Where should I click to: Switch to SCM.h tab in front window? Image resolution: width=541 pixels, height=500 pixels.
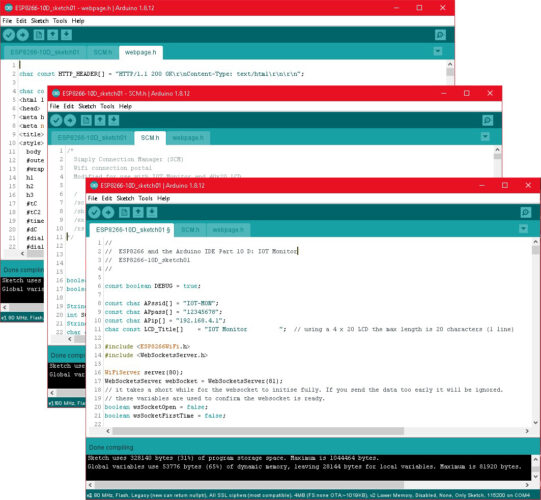pos(190,230)
